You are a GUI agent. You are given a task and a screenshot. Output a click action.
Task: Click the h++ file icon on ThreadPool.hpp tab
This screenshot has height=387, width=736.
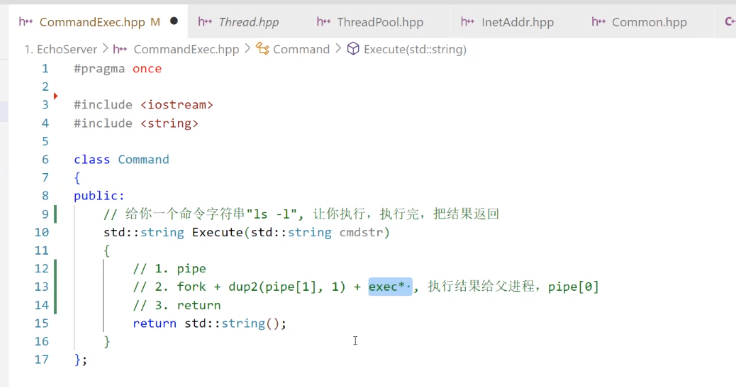pos(323,22)
